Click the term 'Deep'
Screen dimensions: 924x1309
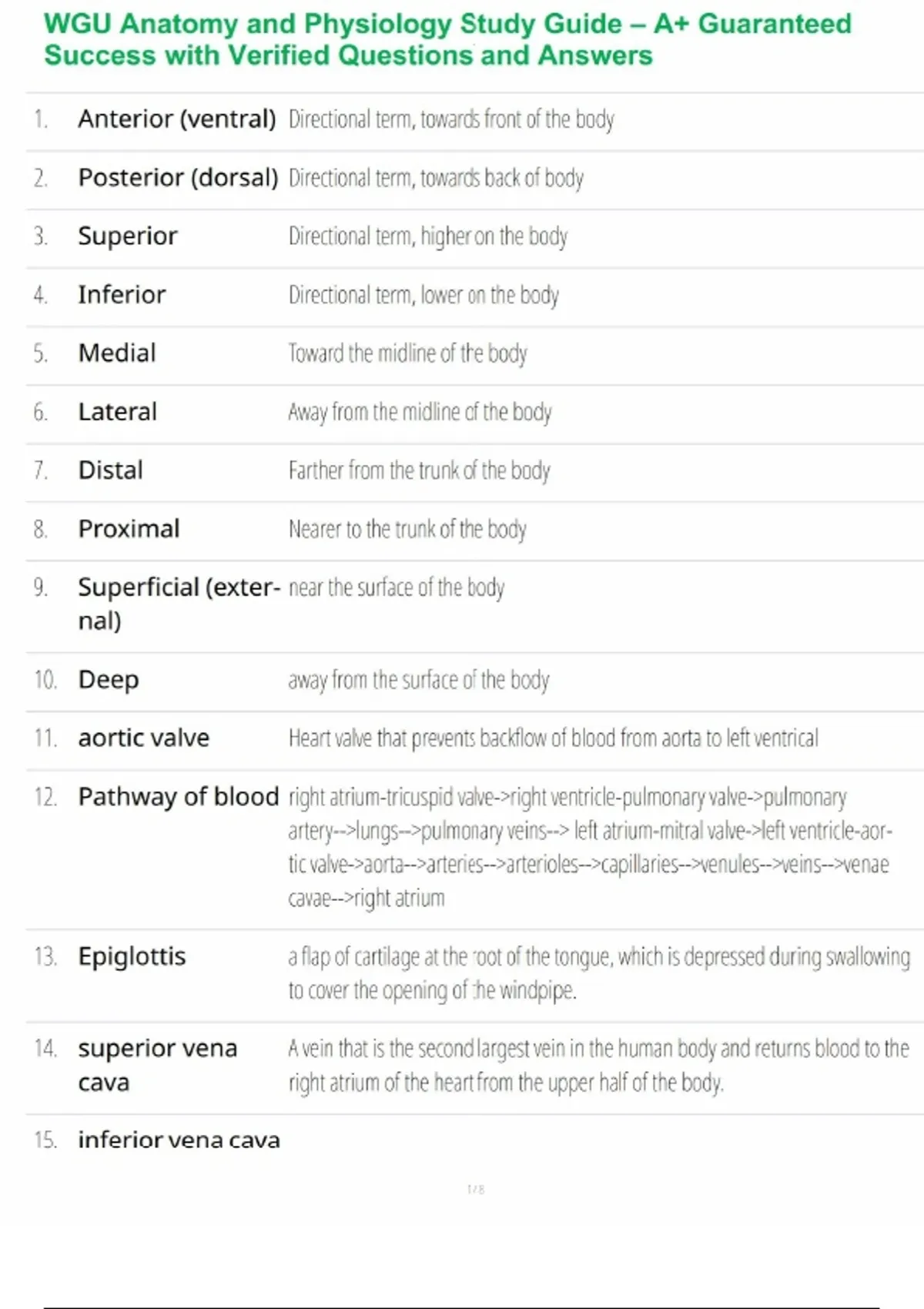[109, 680]
